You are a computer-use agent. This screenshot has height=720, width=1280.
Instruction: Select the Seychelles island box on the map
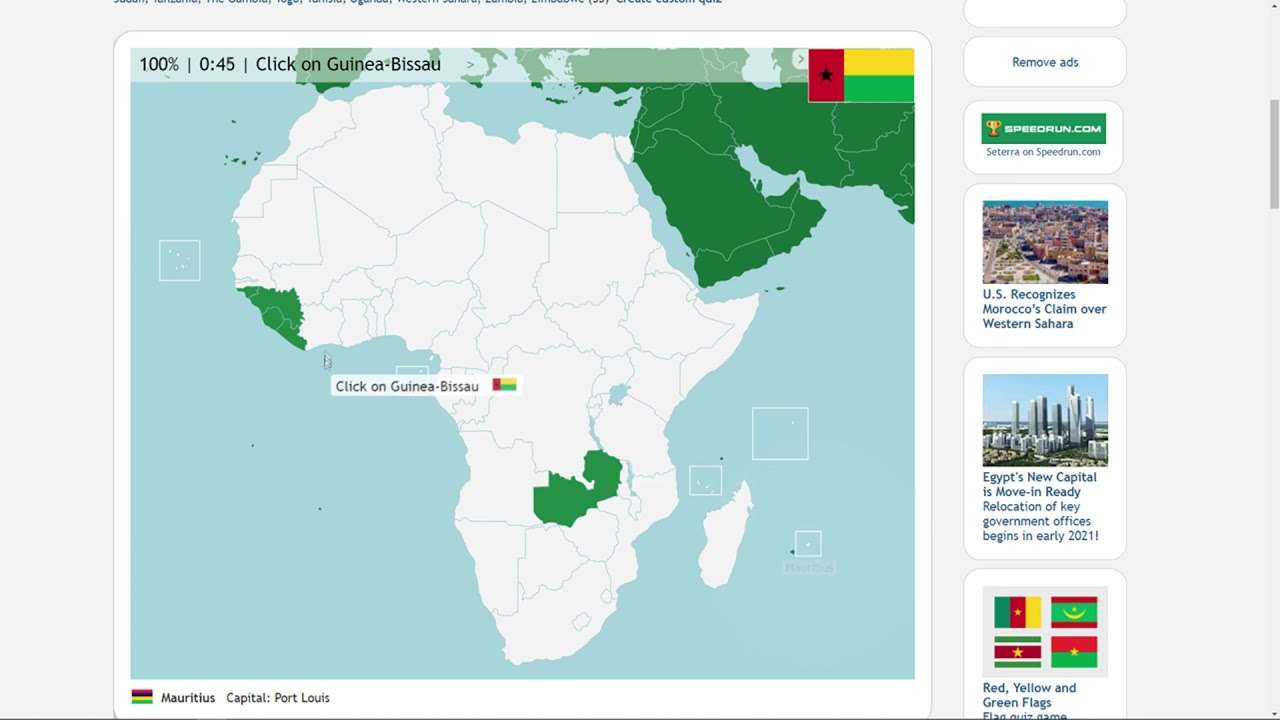coord(780,433)
